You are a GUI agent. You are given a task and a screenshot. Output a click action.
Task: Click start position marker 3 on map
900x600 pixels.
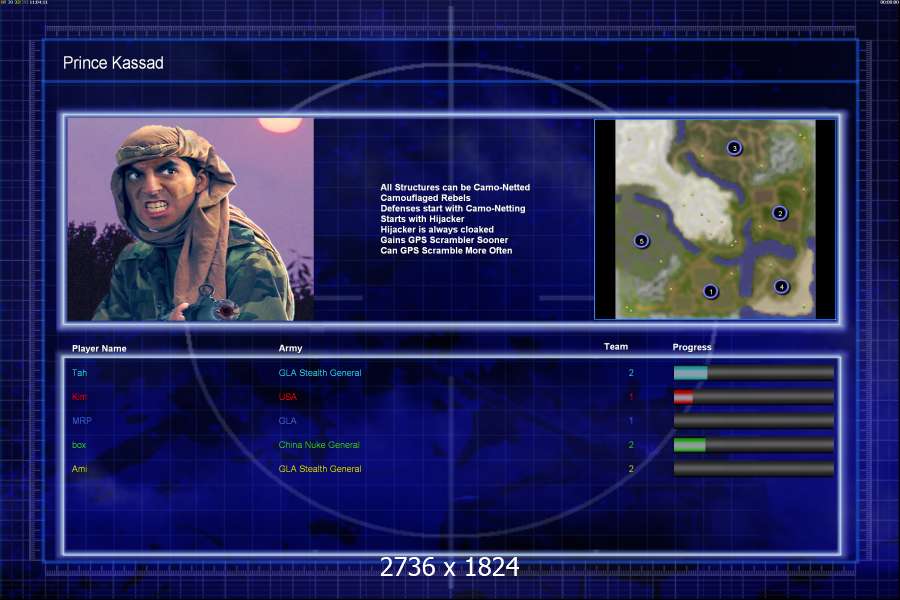[734, 148]
